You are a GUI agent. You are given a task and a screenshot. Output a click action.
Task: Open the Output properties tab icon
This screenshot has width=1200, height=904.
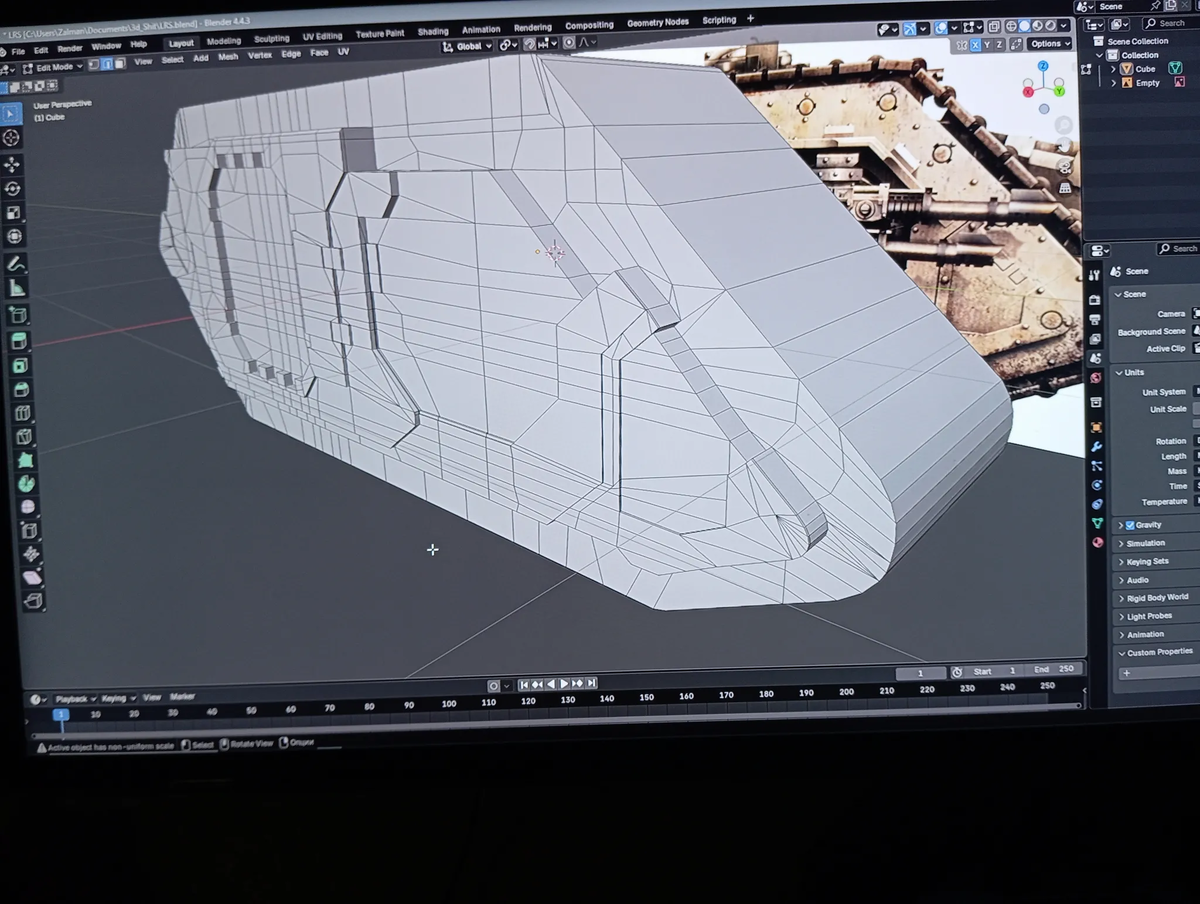[x=1095, y=320]
